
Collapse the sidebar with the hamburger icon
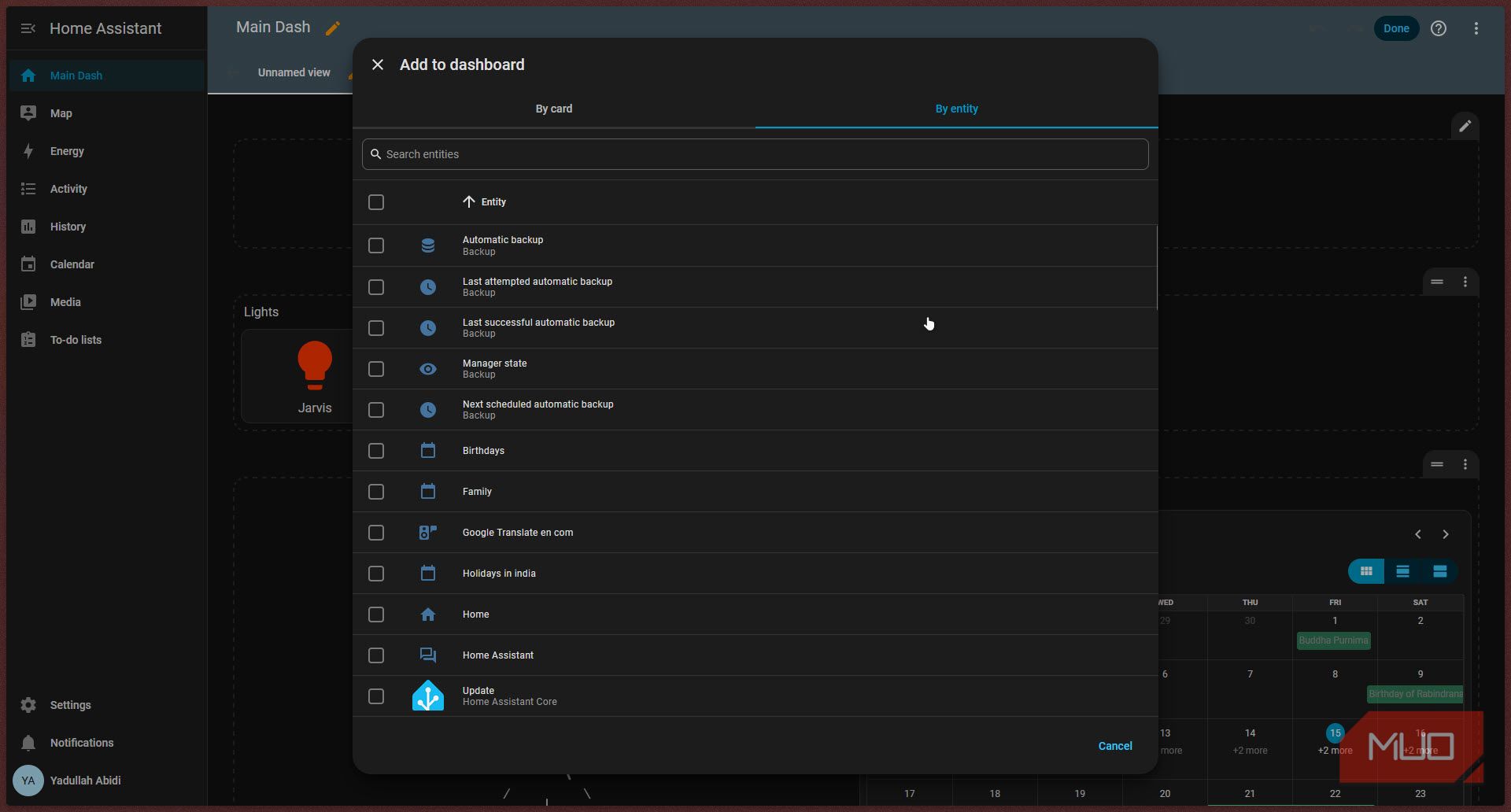[x=28, y=28]
